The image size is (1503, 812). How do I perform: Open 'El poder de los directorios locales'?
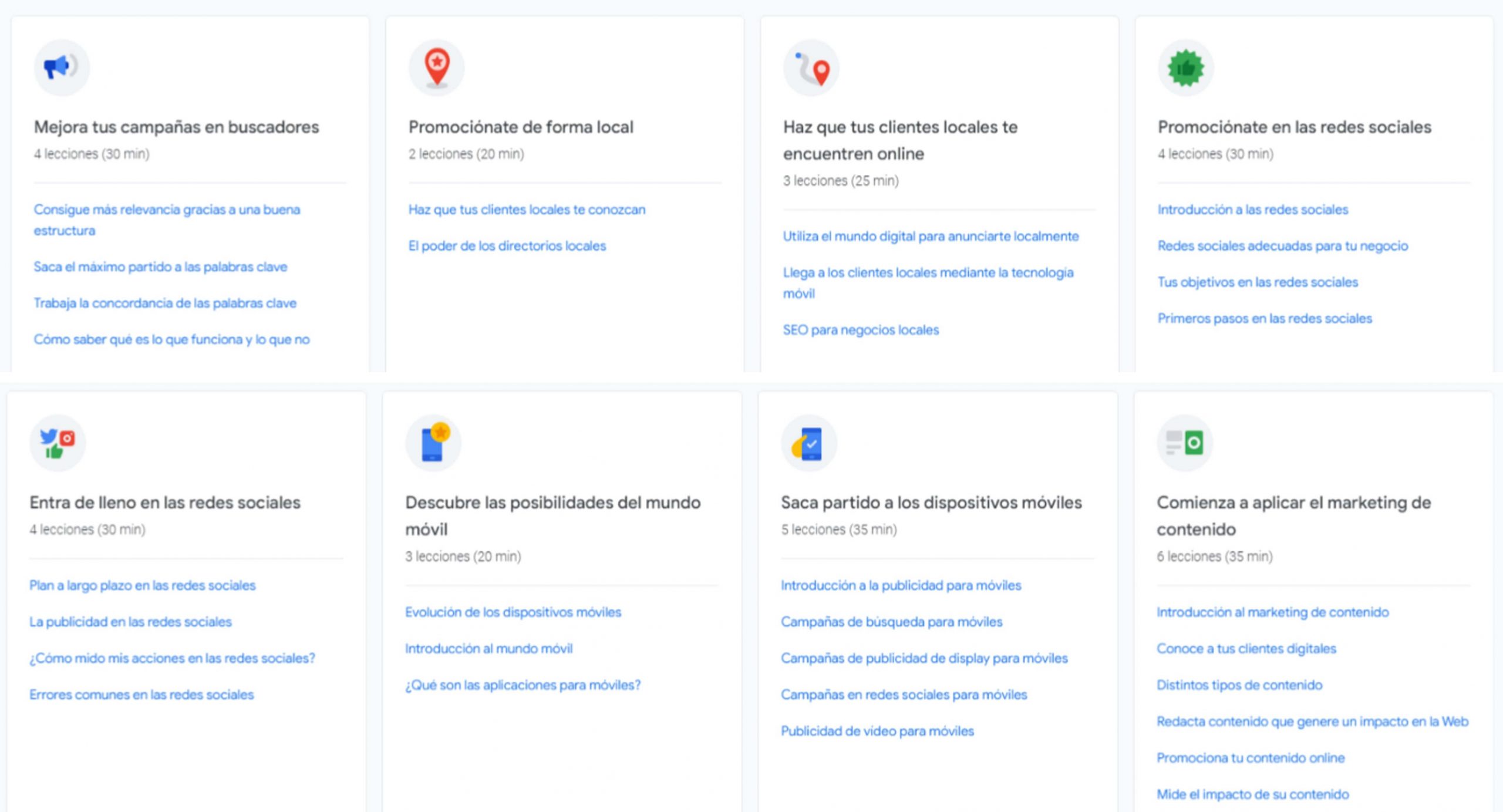[507, 246]
